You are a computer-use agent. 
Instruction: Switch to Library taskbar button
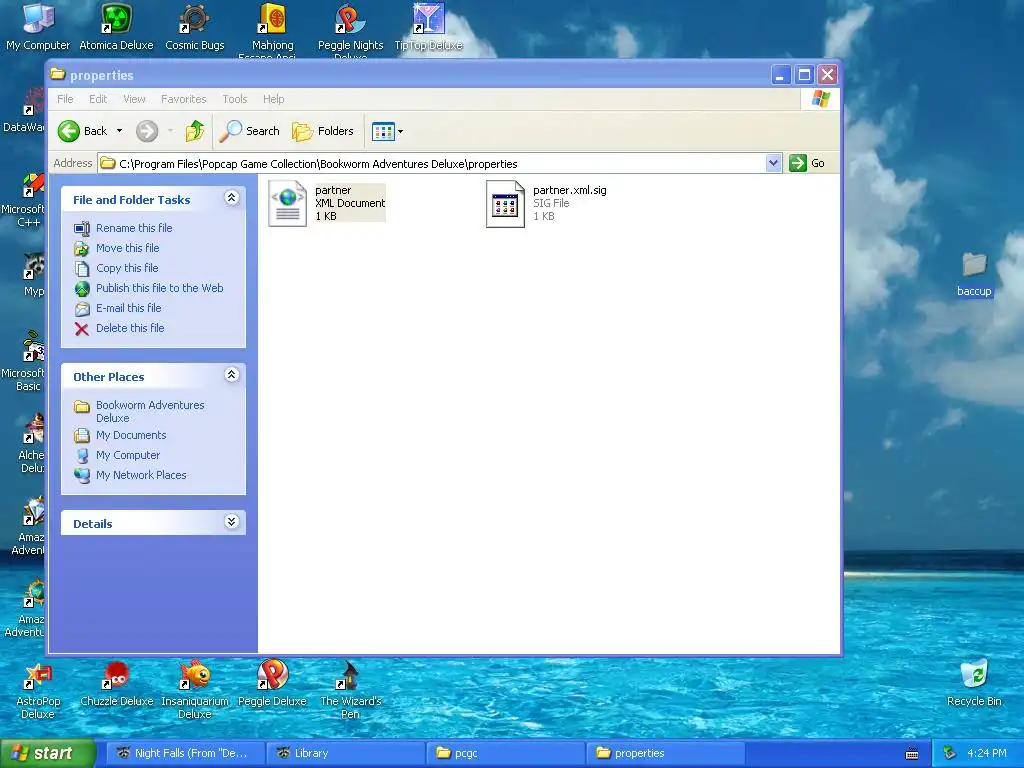345,753
